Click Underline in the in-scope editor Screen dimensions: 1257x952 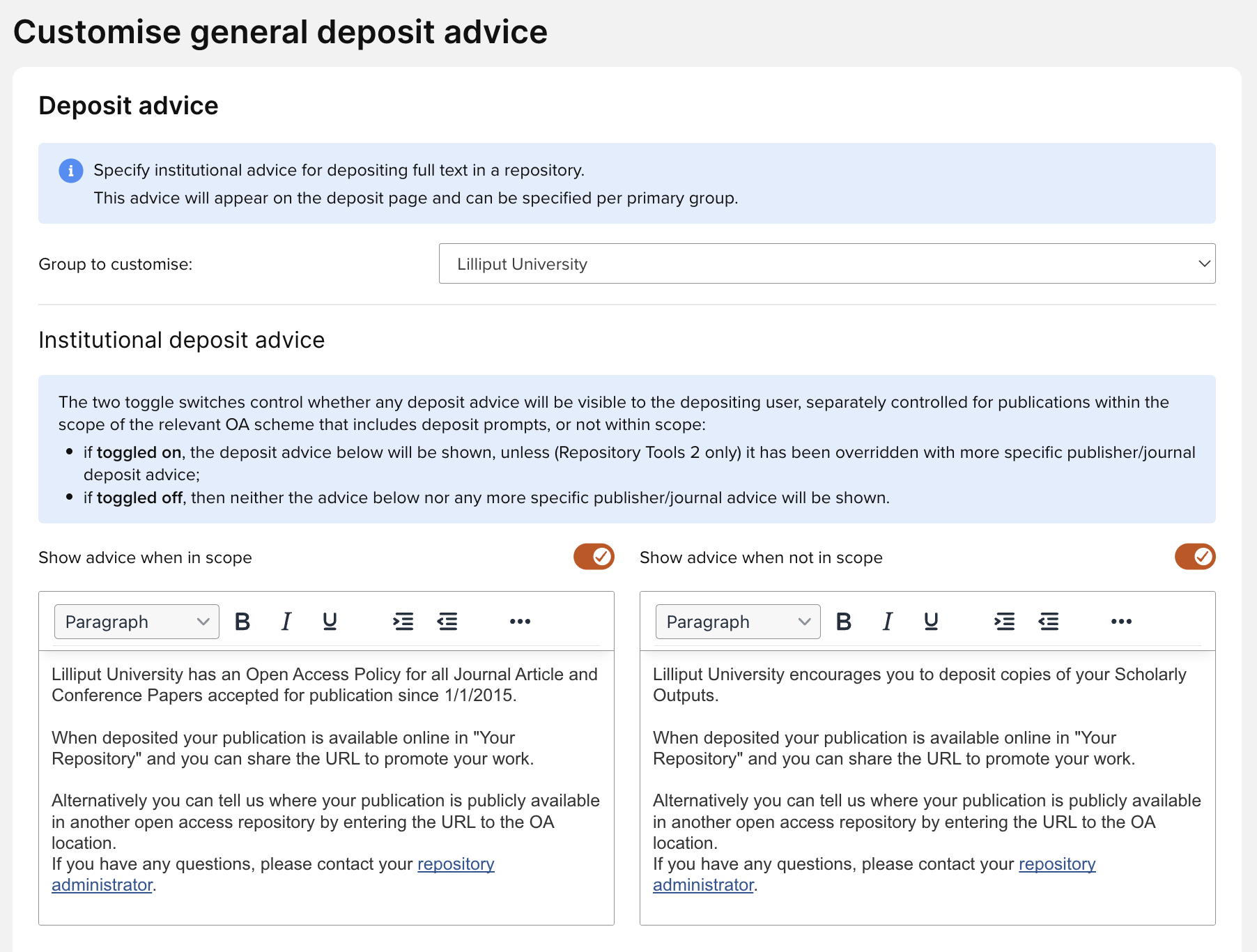(x=330, y=621)
